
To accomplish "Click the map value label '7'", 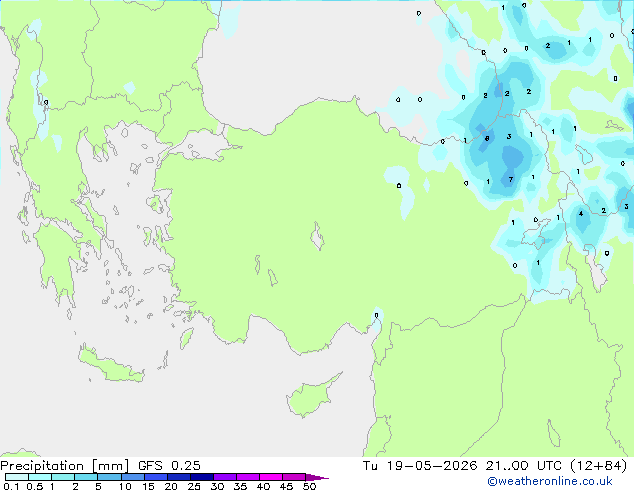I will [511, 180].
